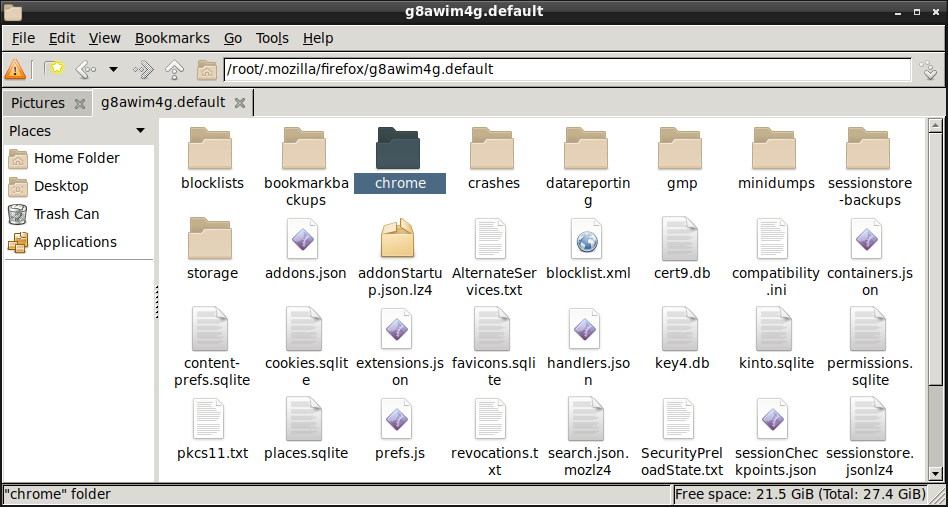Select the minidumps folder
Viewport: 948px width, 507px height.
pyautogui.click(x=776, y=159)
